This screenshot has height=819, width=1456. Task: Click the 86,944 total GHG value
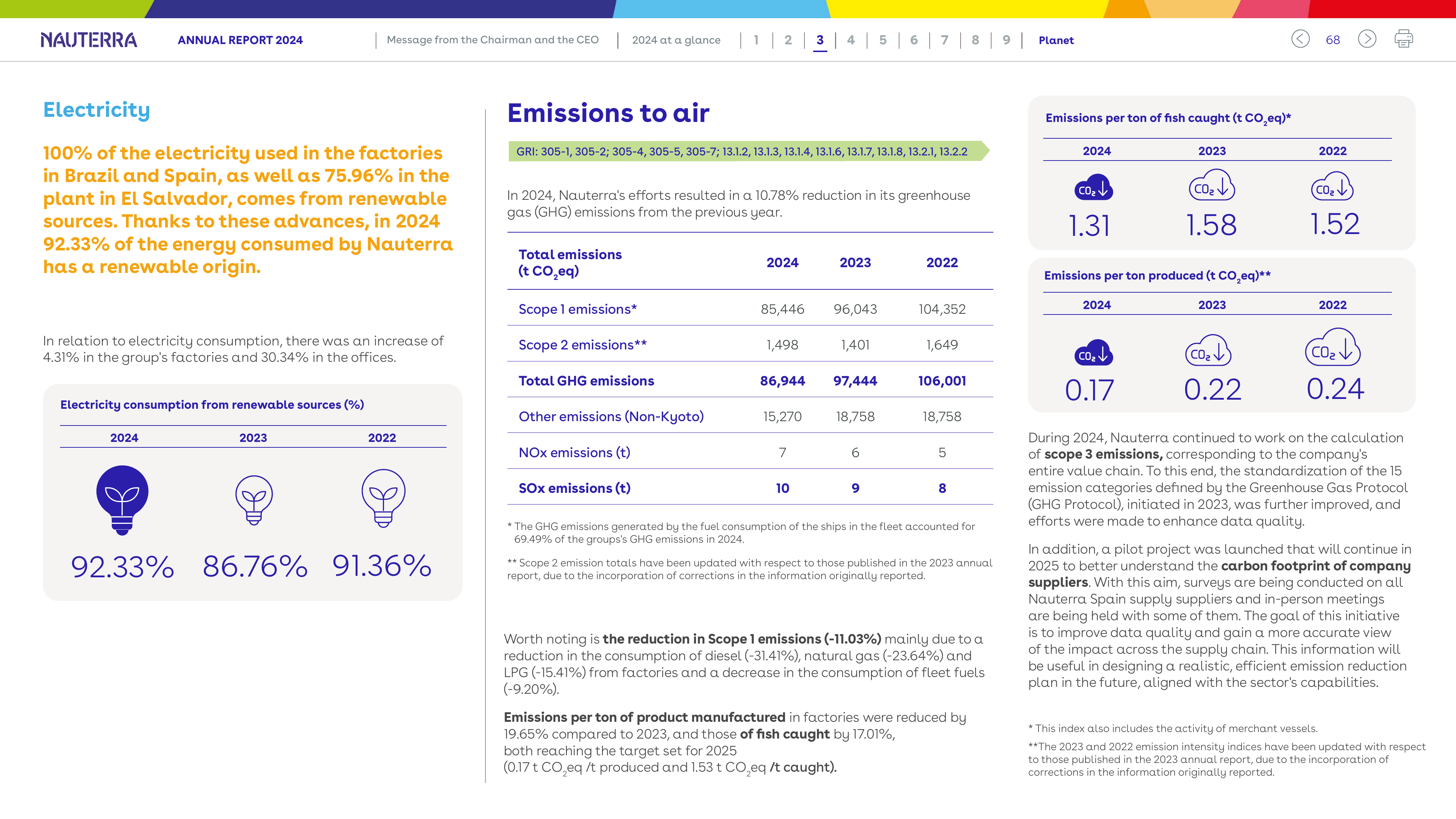782,381
